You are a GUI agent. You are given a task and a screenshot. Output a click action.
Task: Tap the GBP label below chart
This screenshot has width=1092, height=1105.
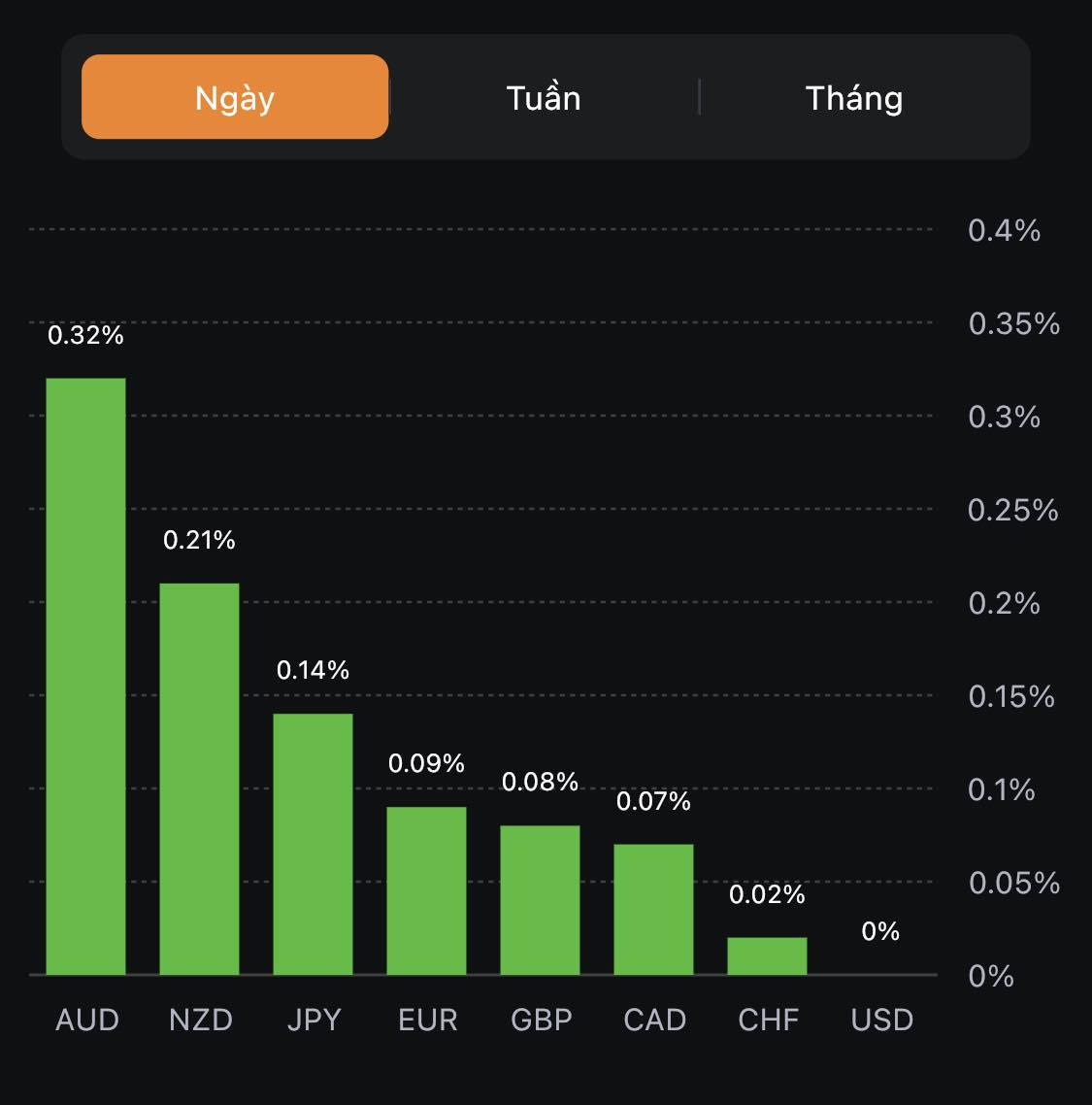click(x=542, y=1020)
